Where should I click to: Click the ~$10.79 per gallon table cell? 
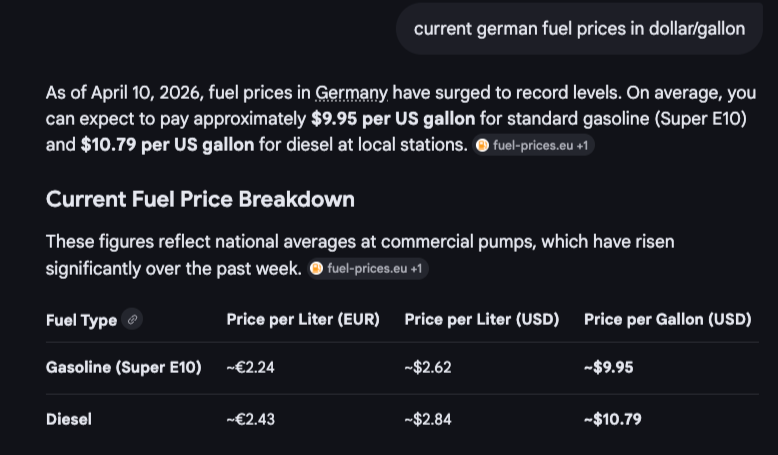[x=612, y=419]
